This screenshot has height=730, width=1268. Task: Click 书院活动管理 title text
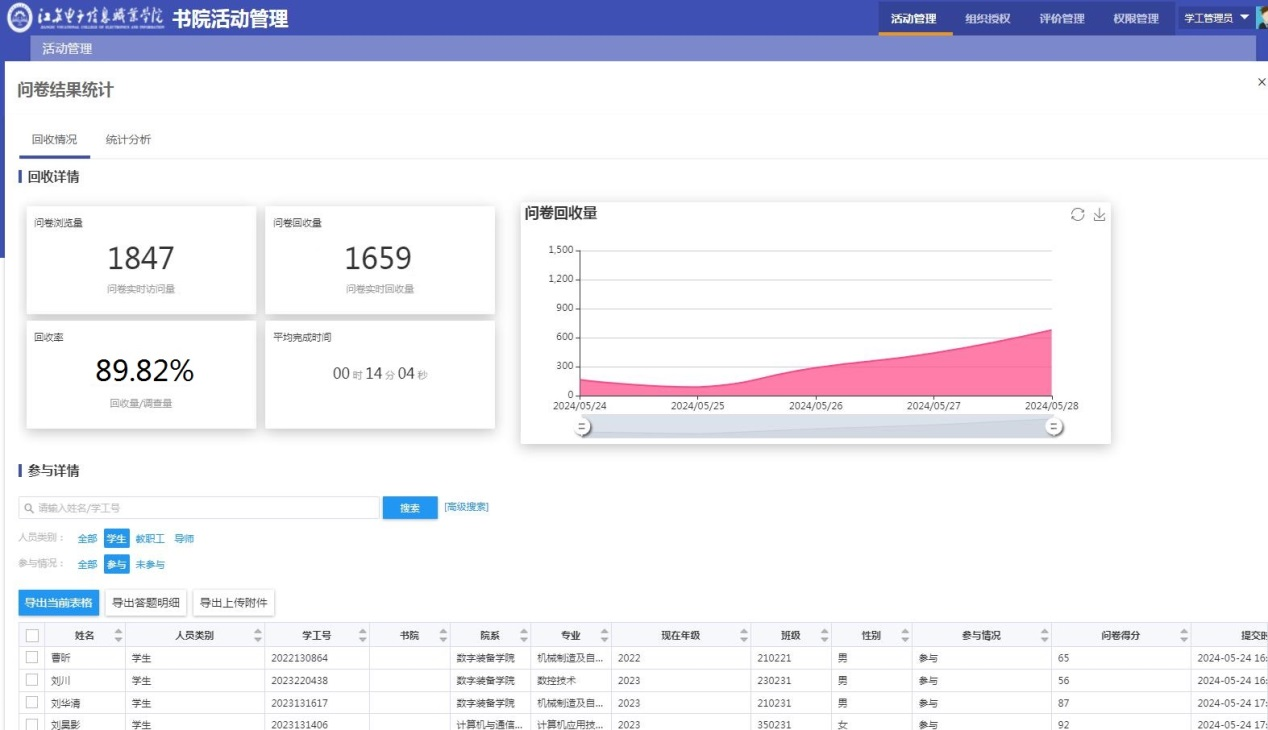point(230,18)
